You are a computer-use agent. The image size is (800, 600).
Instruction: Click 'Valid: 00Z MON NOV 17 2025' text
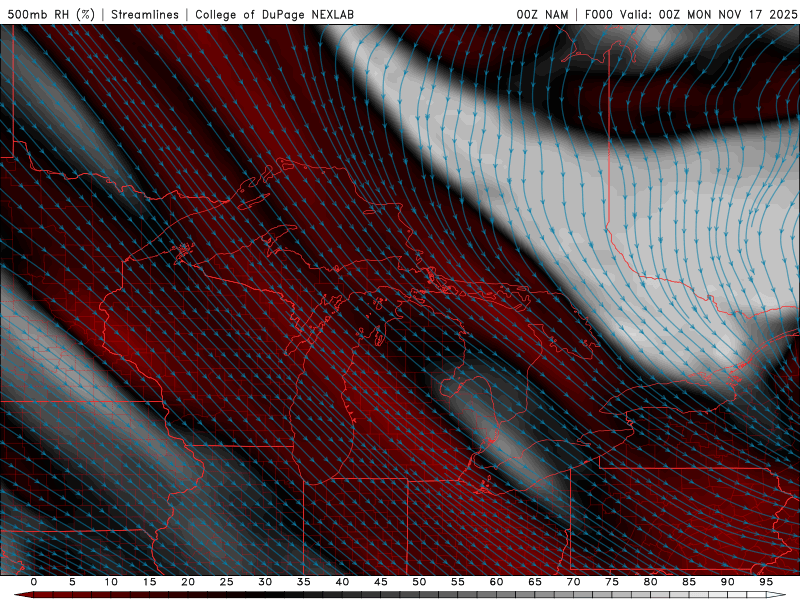708,14
